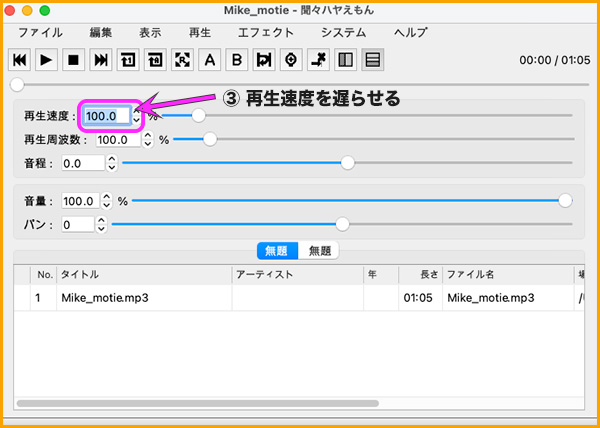Click Mike_motie.mp3 in the ファイル名 column

(491, 298)
